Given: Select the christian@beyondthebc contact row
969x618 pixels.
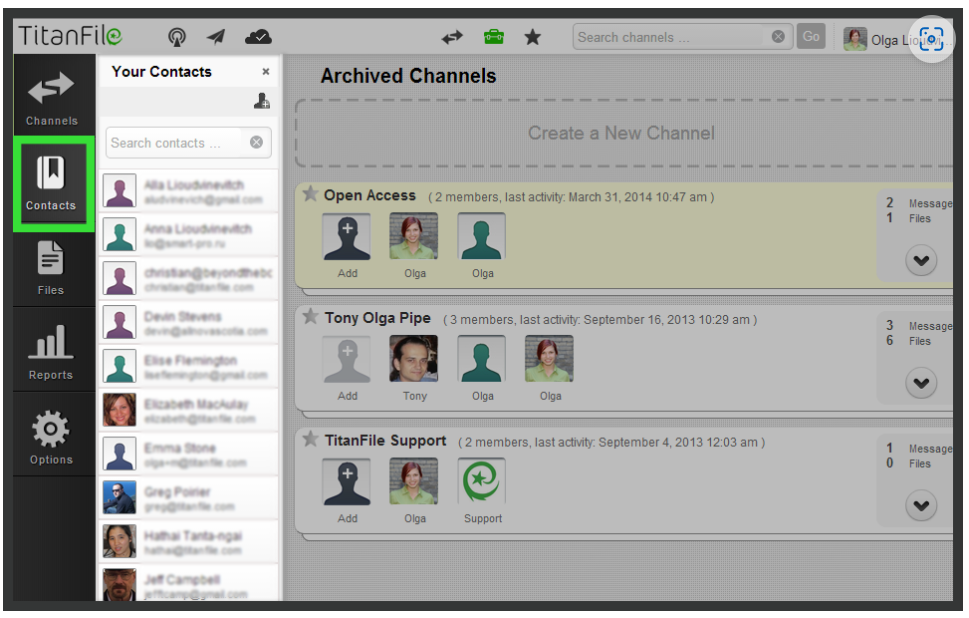Looking at the screenshot, I should (x=188, y=279).
